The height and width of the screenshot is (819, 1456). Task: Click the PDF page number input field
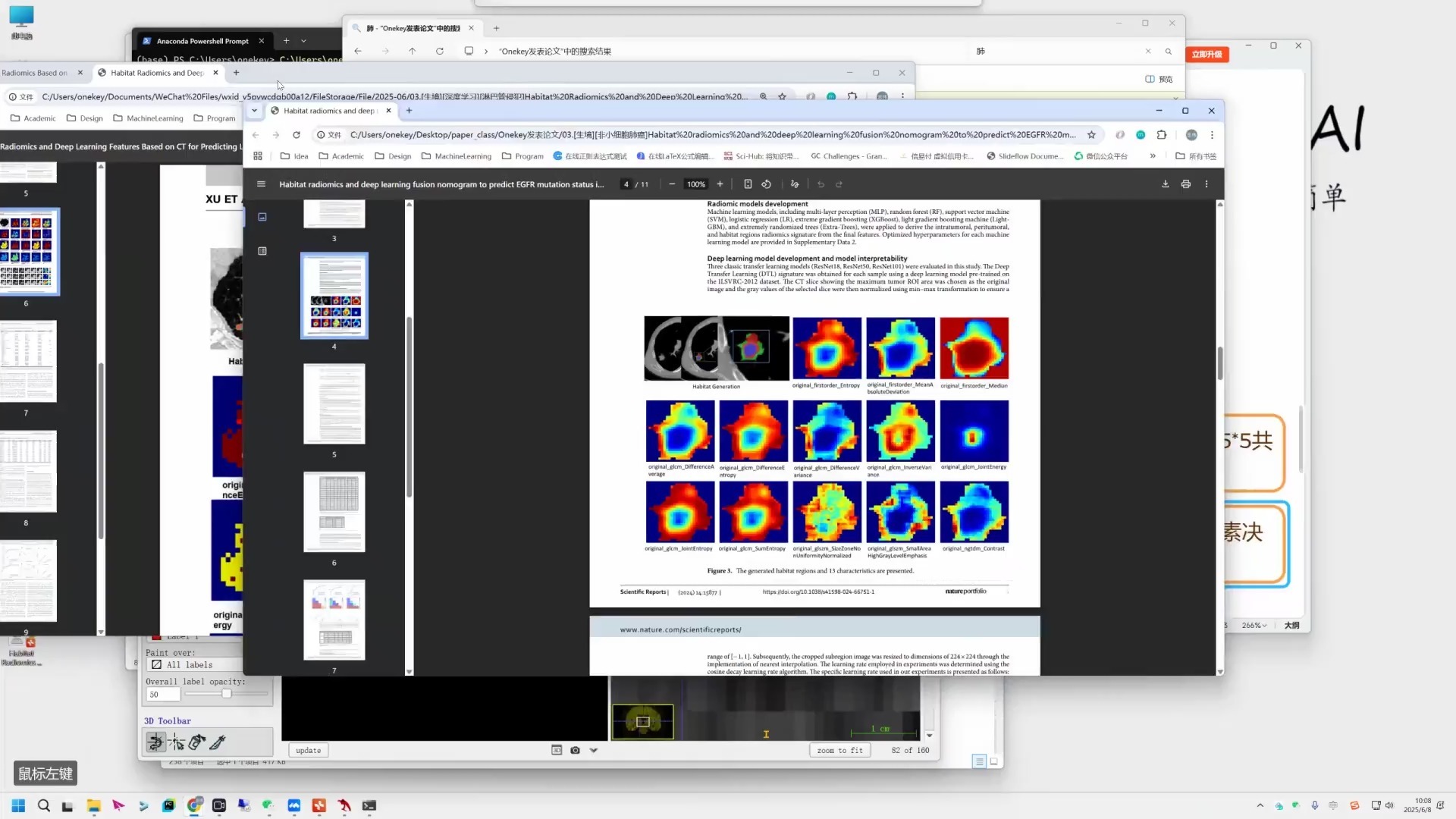point(626,184)
